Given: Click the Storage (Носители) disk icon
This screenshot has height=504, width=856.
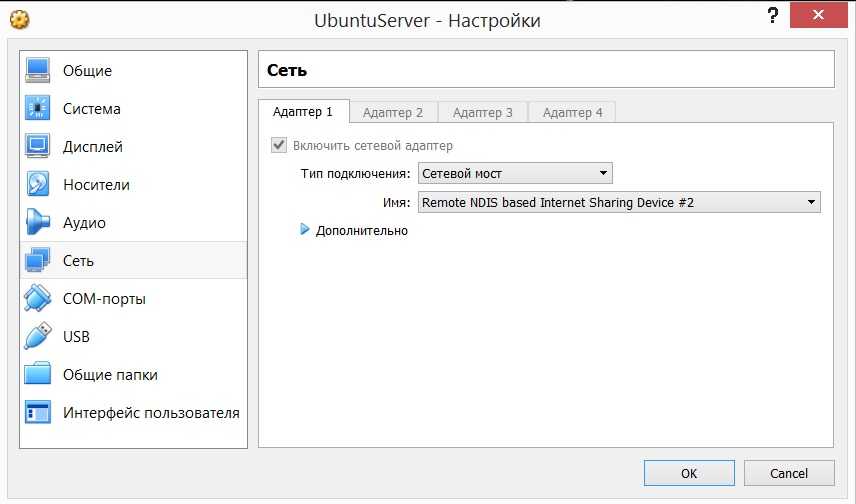Looking at the screenshot, I should pos(37,185).
